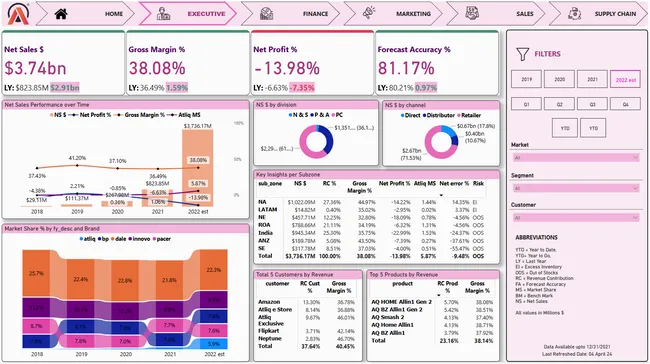Click the funnel icon beside FILTERS
This screenshot has width=650, height=364.
[522, 54]
